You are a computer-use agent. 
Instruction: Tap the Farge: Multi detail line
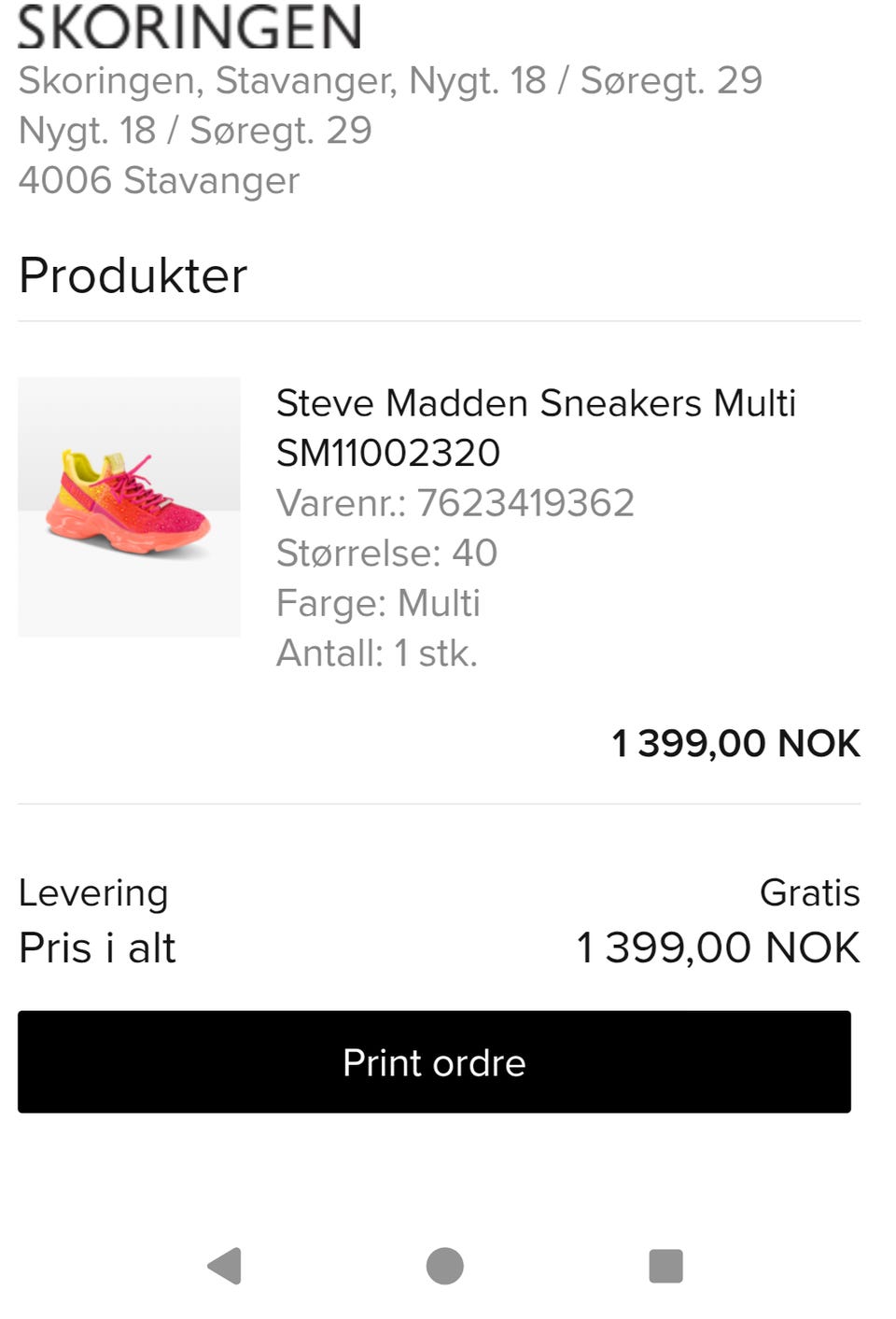[x=378, y=603]
